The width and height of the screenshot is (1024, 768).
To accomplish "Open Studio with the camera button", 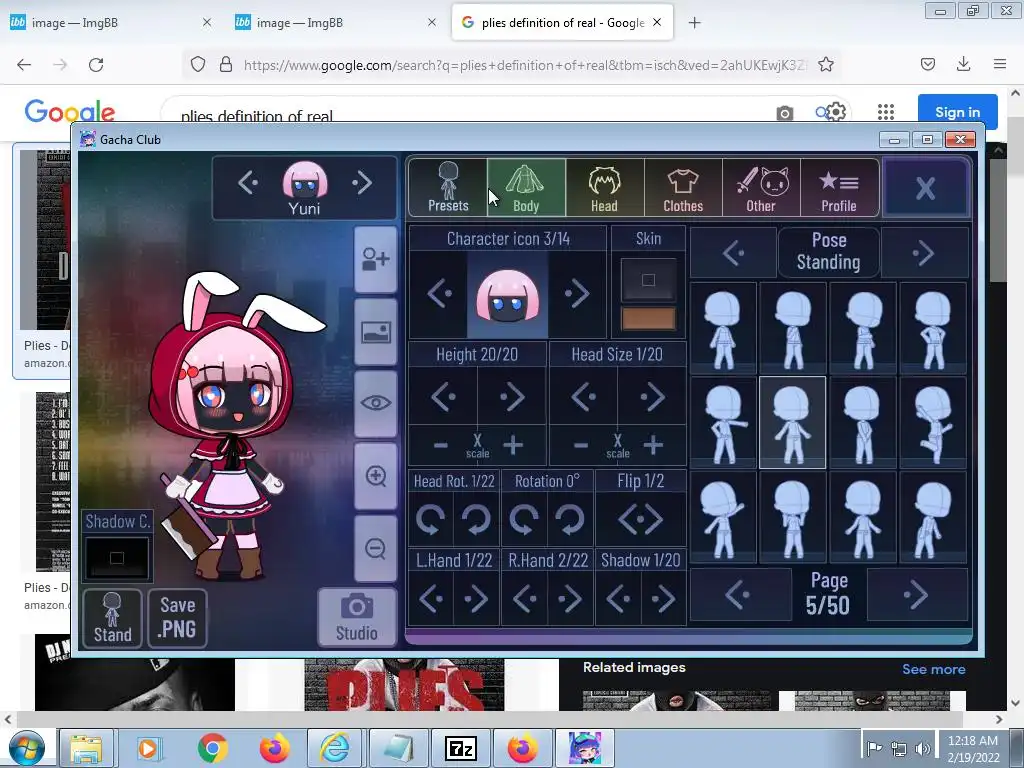I will [x=357, y=617].
